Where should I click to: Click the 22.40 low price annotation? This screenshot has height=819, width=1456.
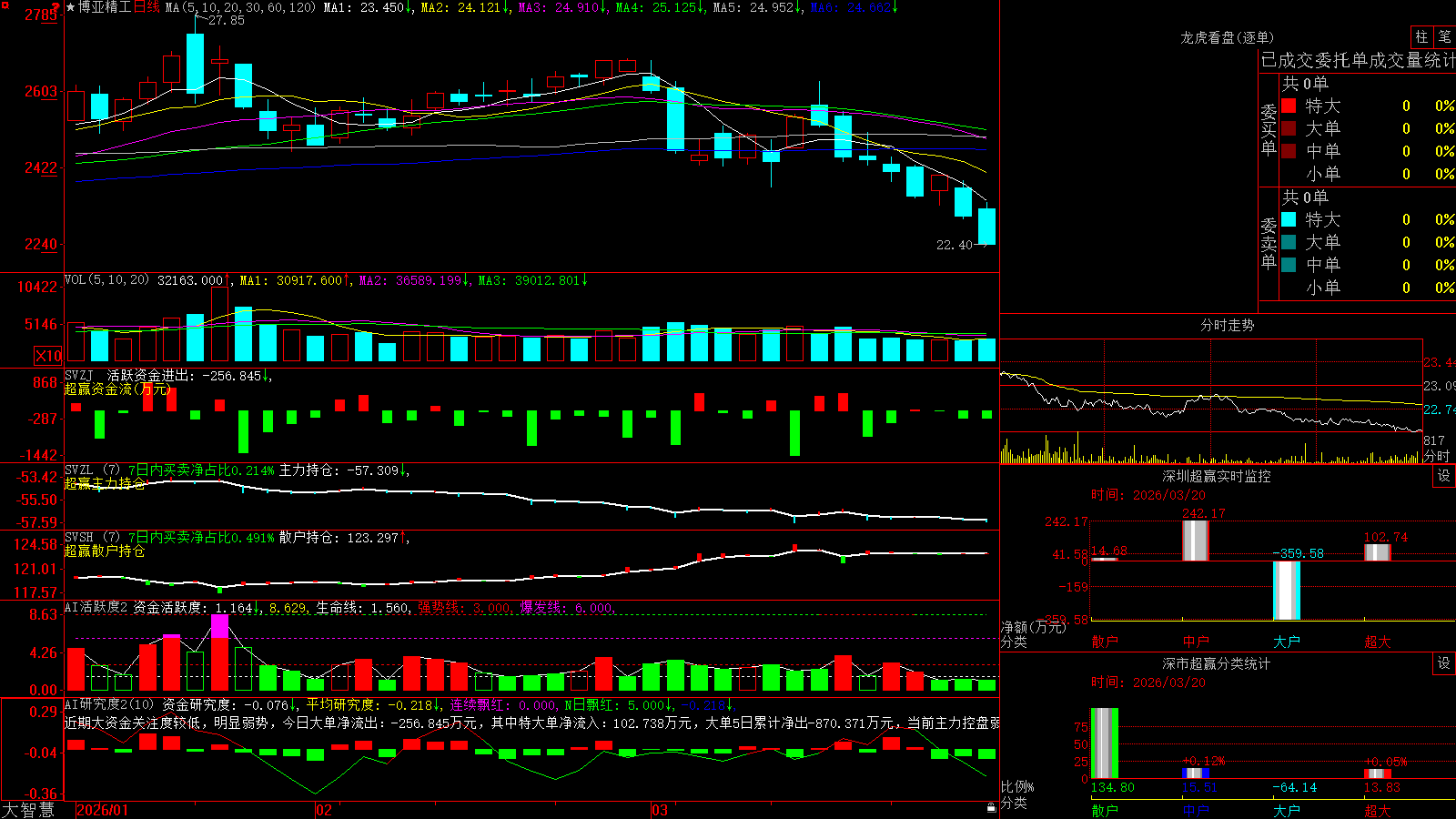(x=955, y=245)
